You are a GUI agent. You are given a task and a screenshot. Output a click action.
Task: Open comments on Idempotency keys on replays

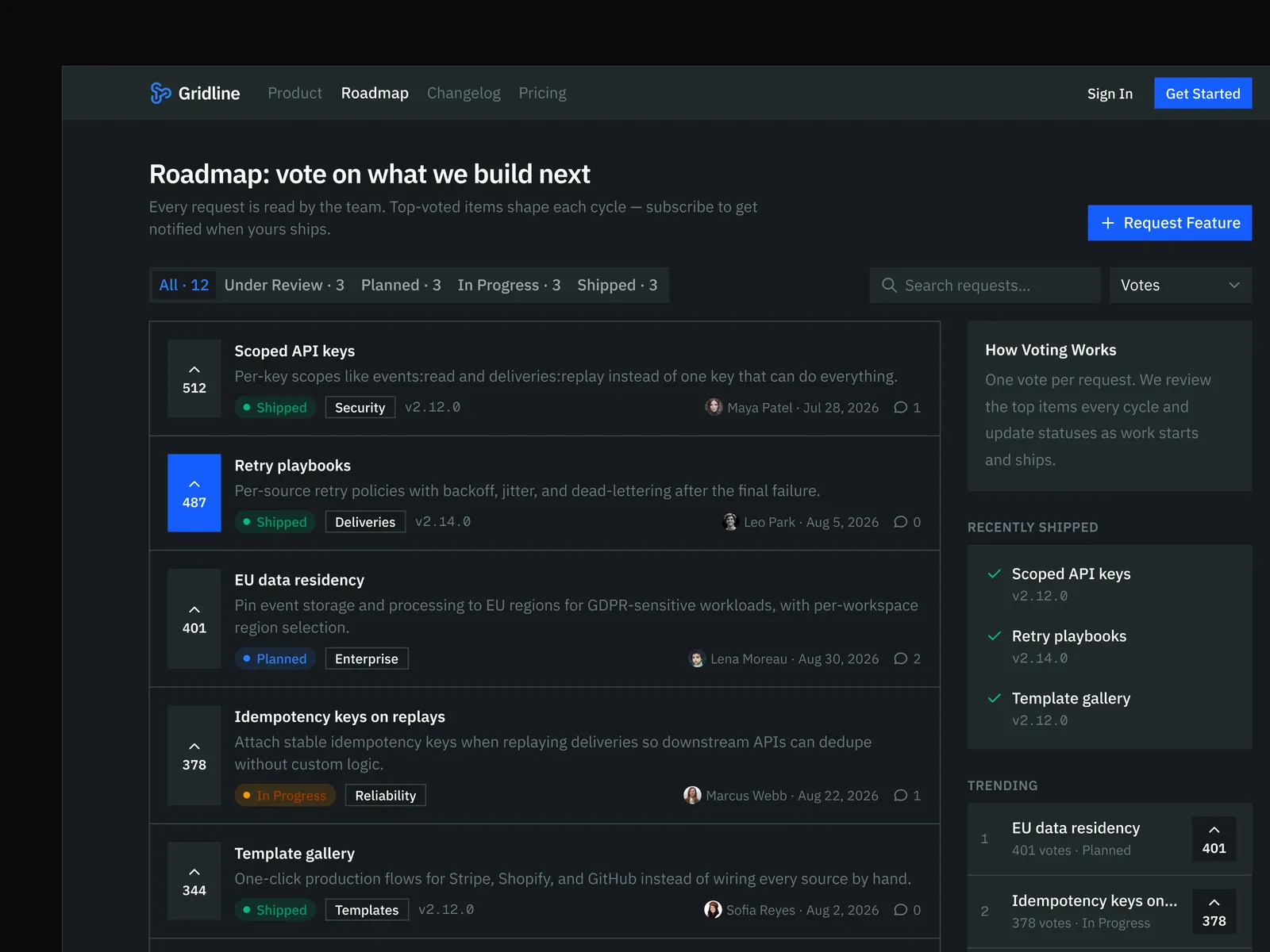907,795
